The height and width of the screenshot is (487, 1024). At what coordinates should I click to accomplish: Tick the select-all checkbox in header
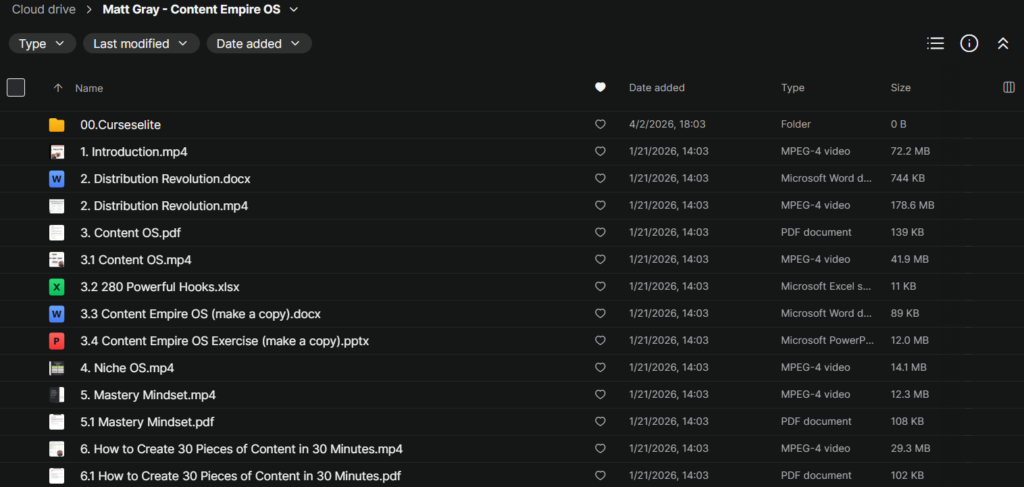coord(16,87)
